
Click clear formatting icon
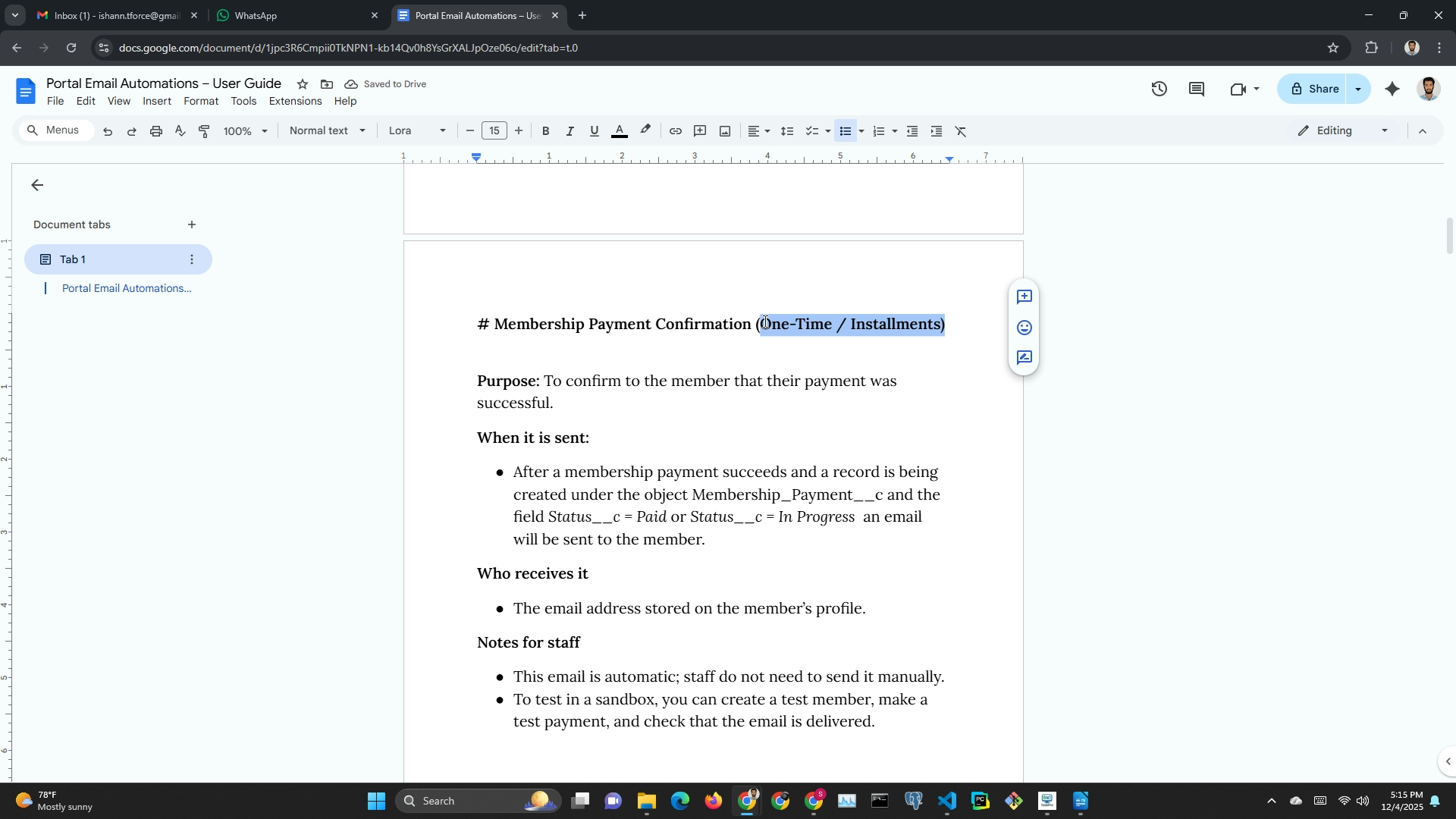[x=961, y=131]
